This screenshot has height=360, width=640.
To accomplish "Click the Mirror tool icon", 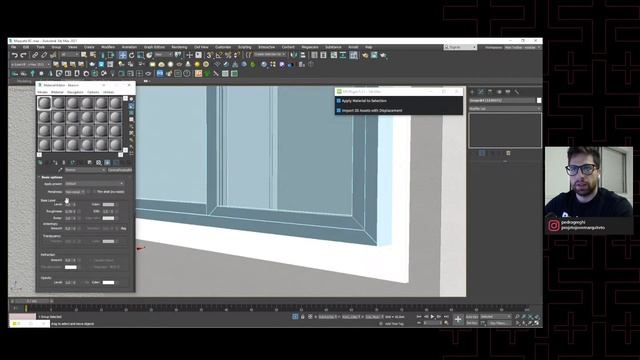I will 294,55.
